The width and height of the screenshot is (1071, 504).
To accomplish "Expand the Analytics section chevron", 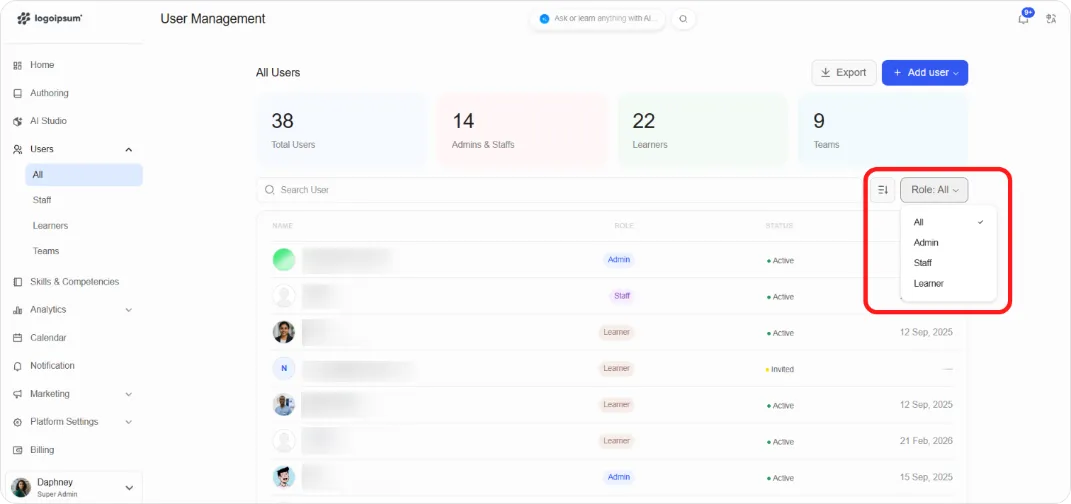I will (x=128, y=310).
